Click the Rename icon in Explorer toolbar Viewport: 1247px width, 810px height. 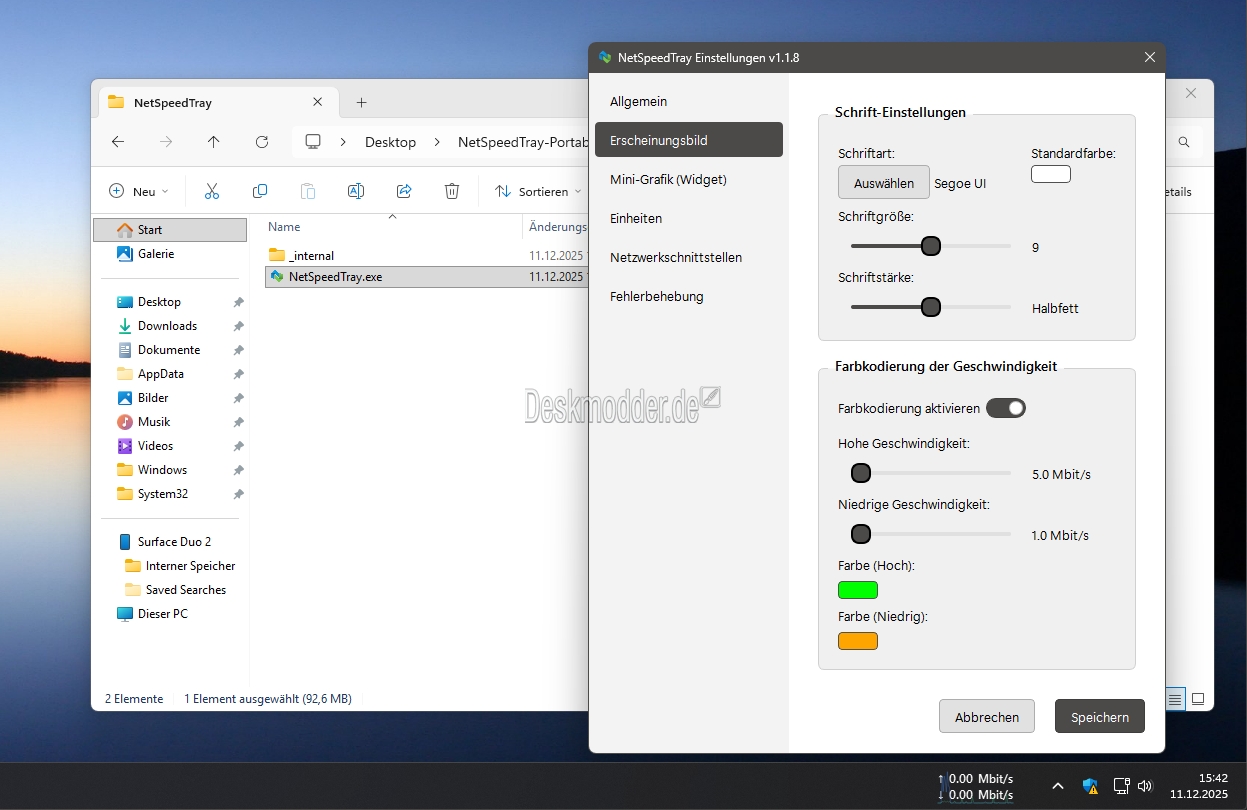pyautogui.click(x=355, y=191)
